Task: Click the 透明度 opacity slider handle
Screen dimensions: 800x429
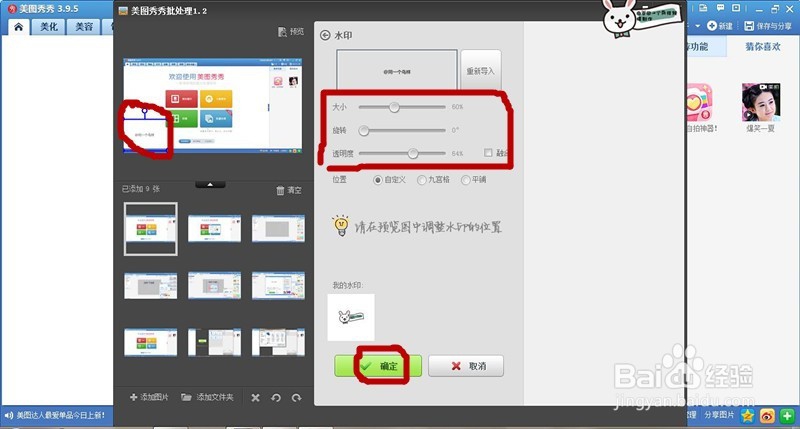Action: (413, 153)
